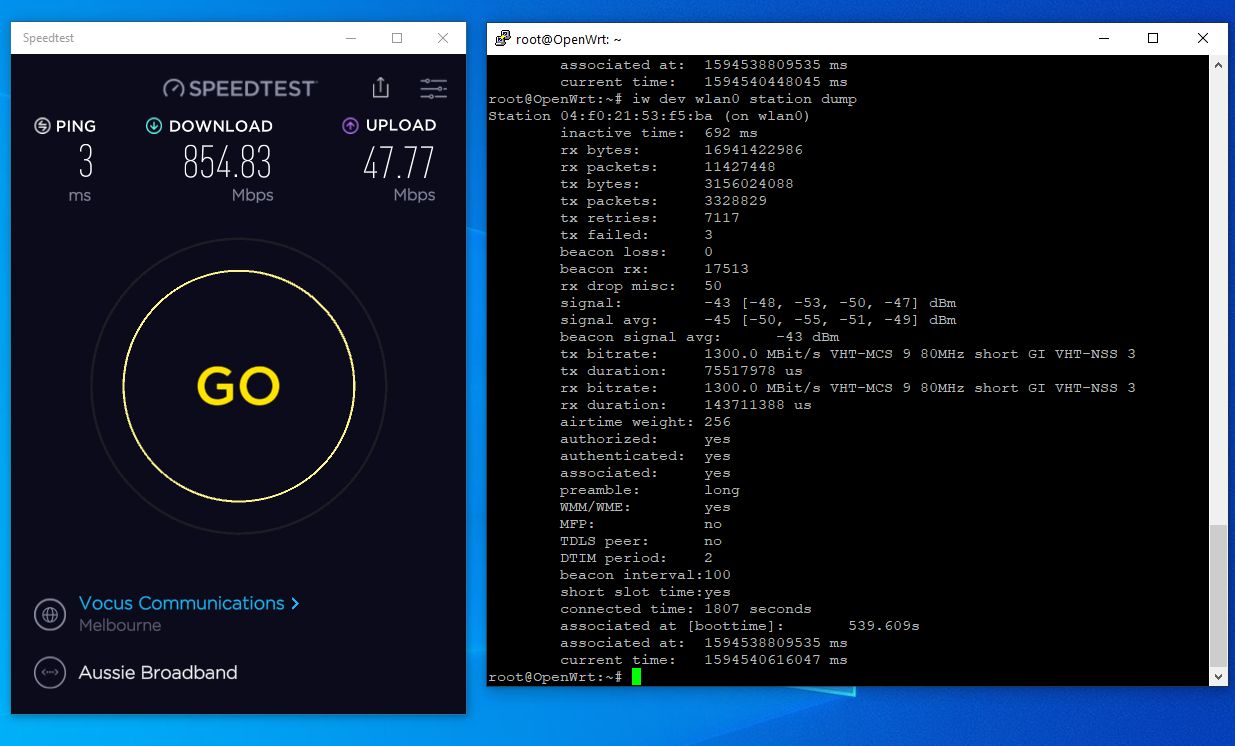Click the terminal scrollbar up arrow
This screenshot has height=746, width=1235.
tap(1218, 64)
